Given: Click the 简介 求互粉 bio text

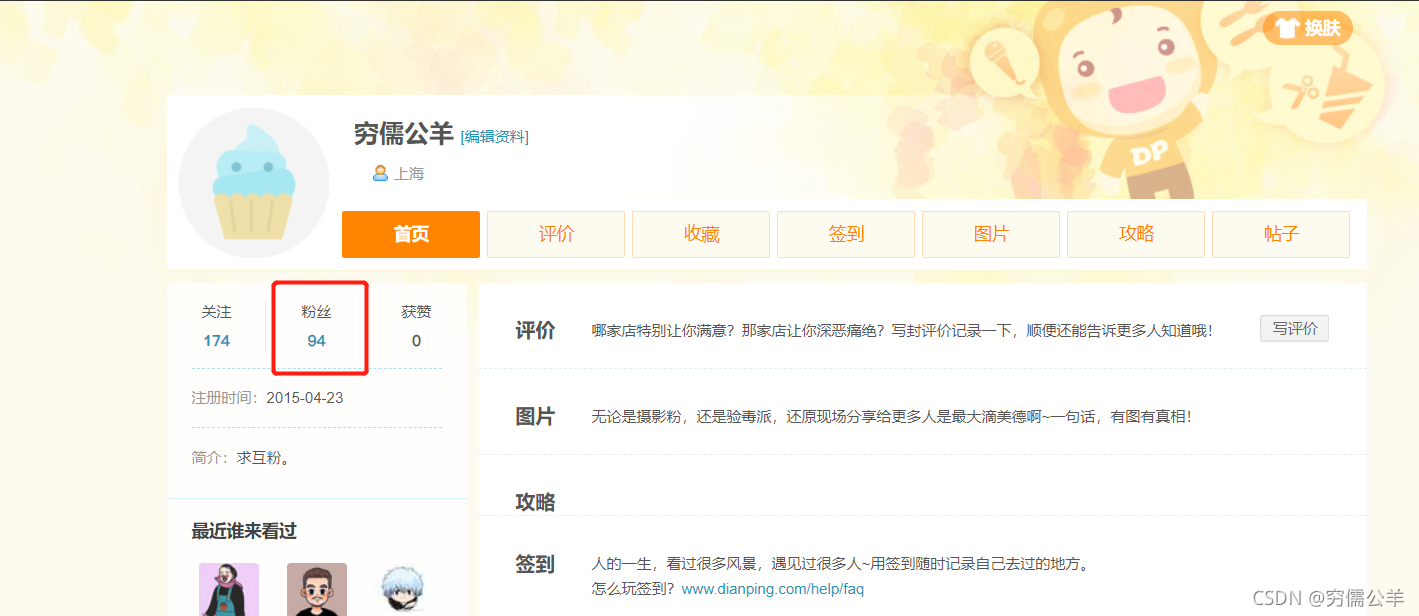Looking at the screenshot, I should point(241,458).
